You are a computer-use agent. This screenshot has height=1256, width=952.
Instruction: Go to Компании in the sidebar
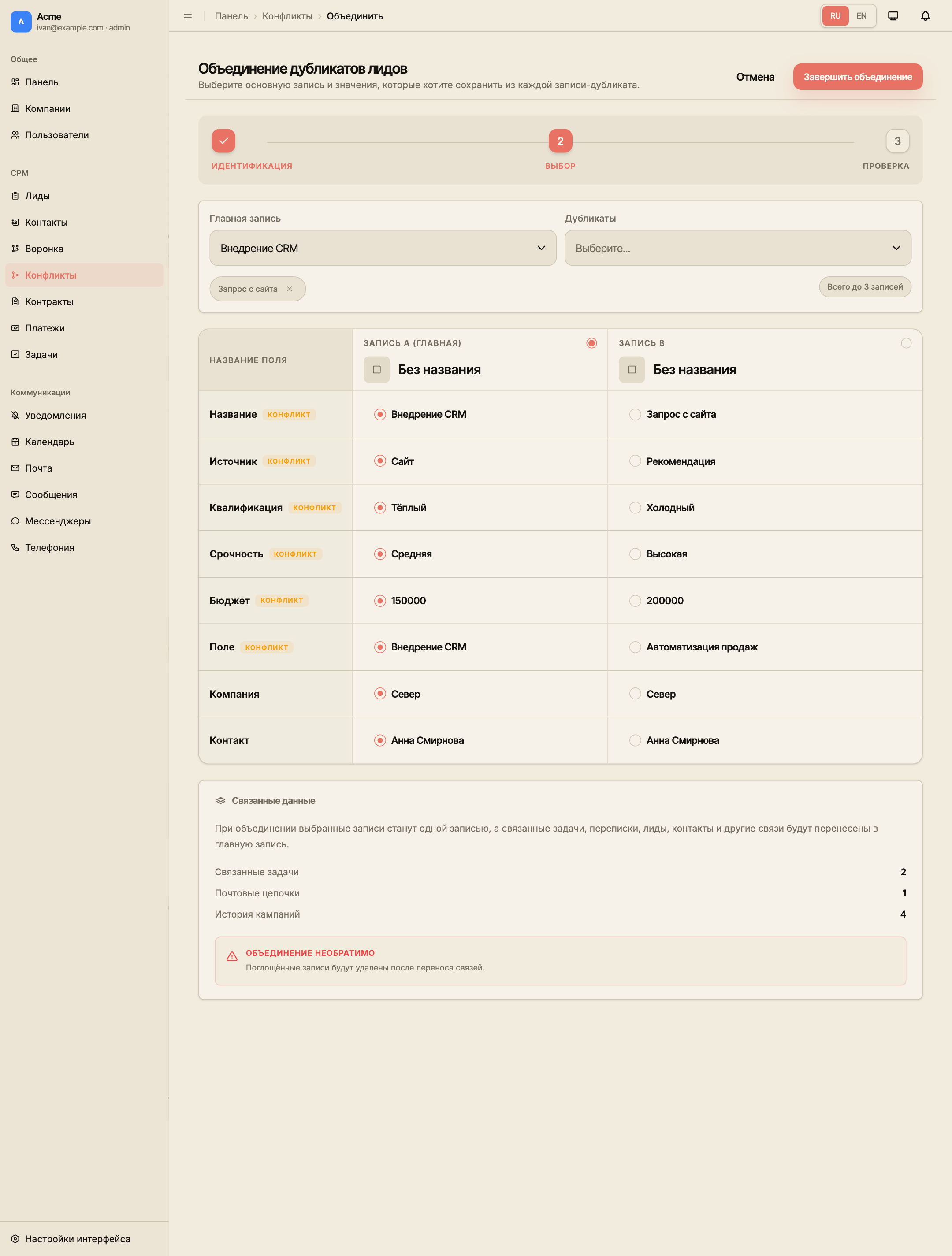tap(84, 108)
